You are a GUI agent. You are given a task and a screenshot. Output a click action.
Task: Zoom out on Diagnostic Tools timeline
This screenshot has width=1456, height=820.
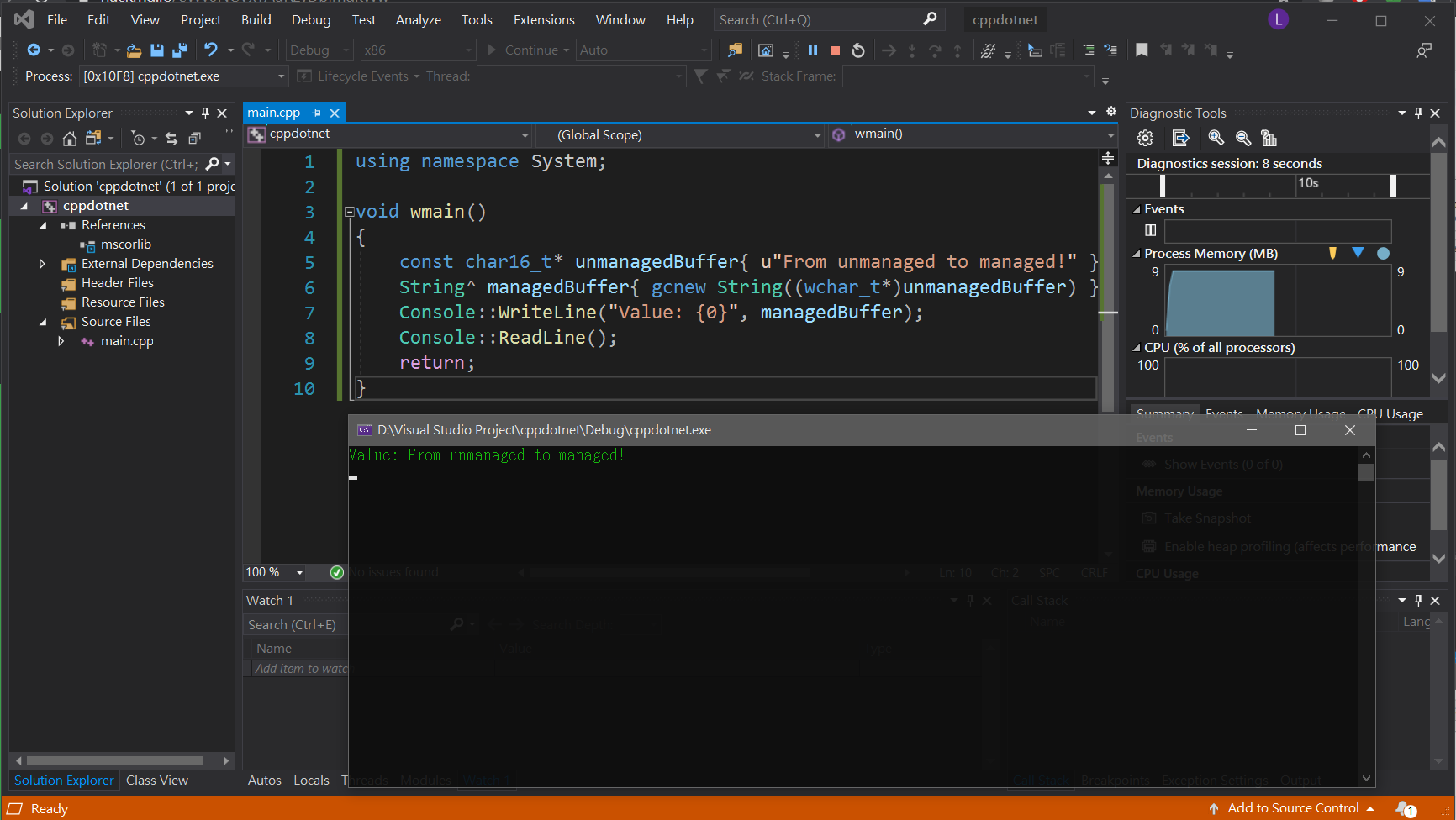pos(1243,138)
